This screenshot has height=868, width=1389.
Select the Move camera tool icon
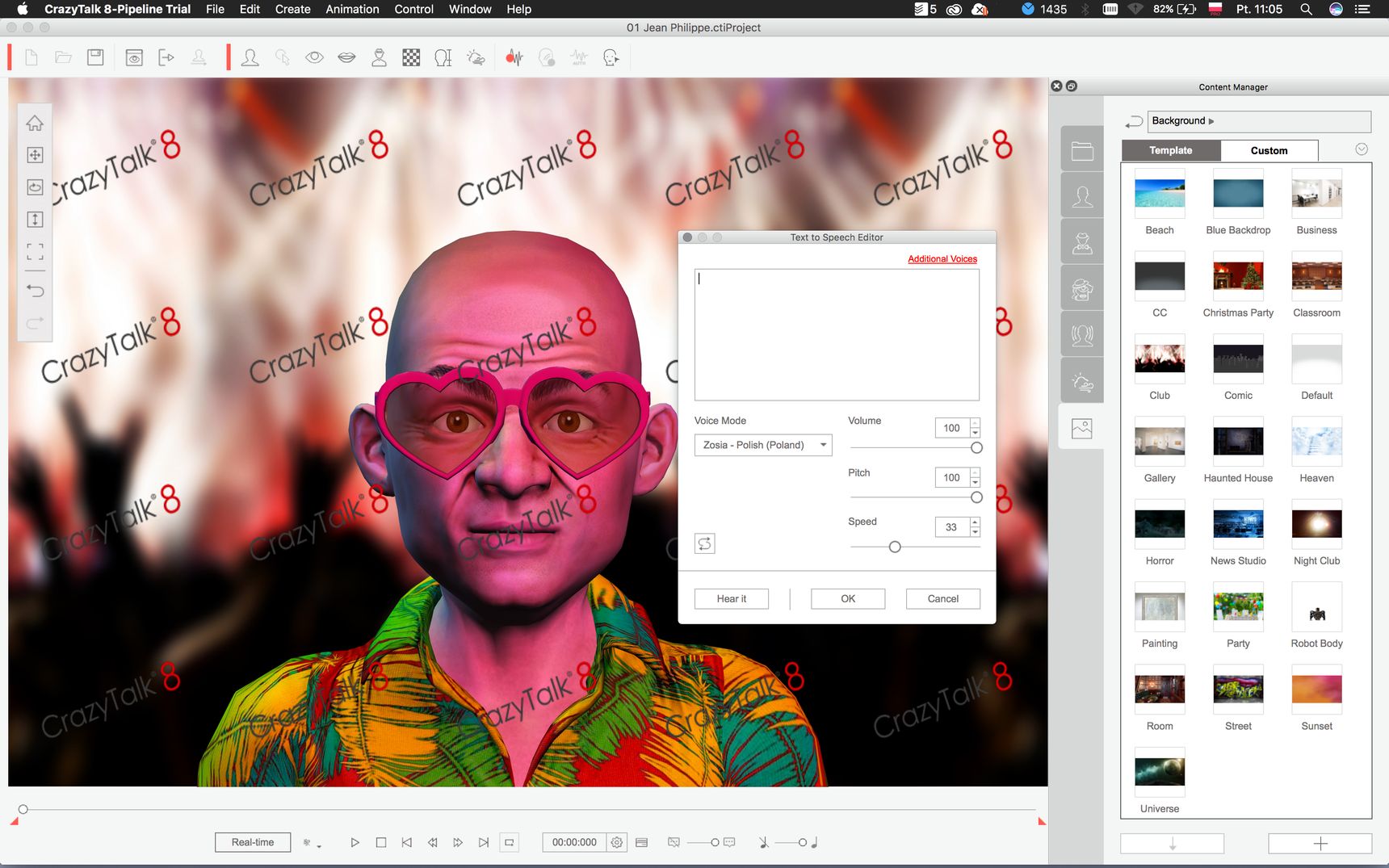click(35, 155)
